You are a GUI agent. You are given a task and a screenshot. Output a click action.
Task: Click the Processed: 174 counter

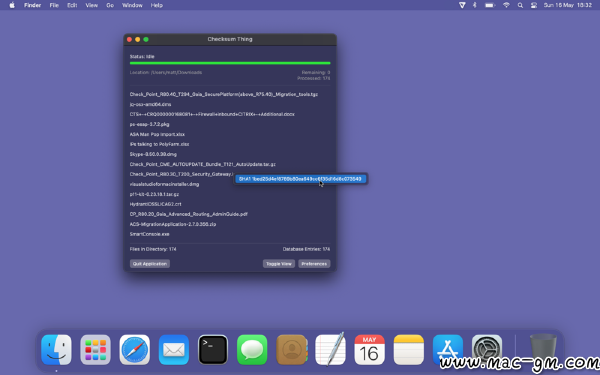click(x=313, y=78)
